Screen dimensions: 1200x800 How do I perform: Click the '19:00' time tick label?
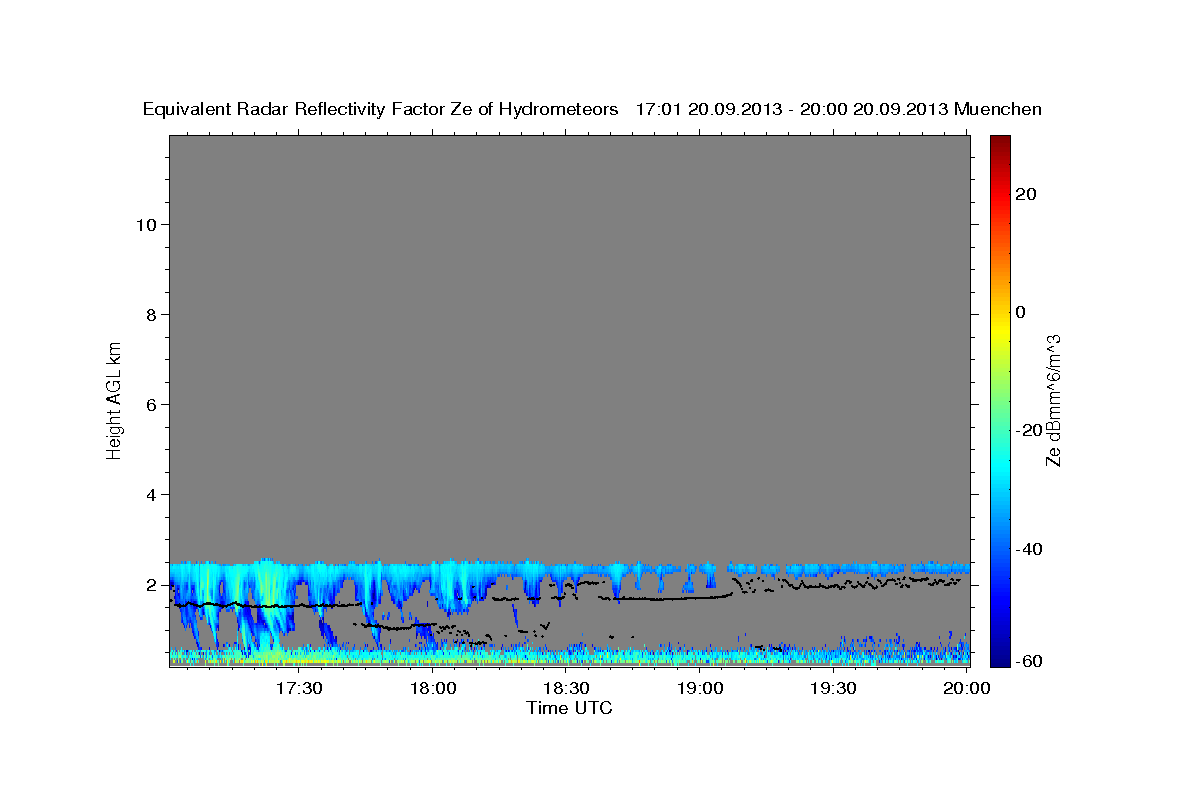tap(701, 688)
